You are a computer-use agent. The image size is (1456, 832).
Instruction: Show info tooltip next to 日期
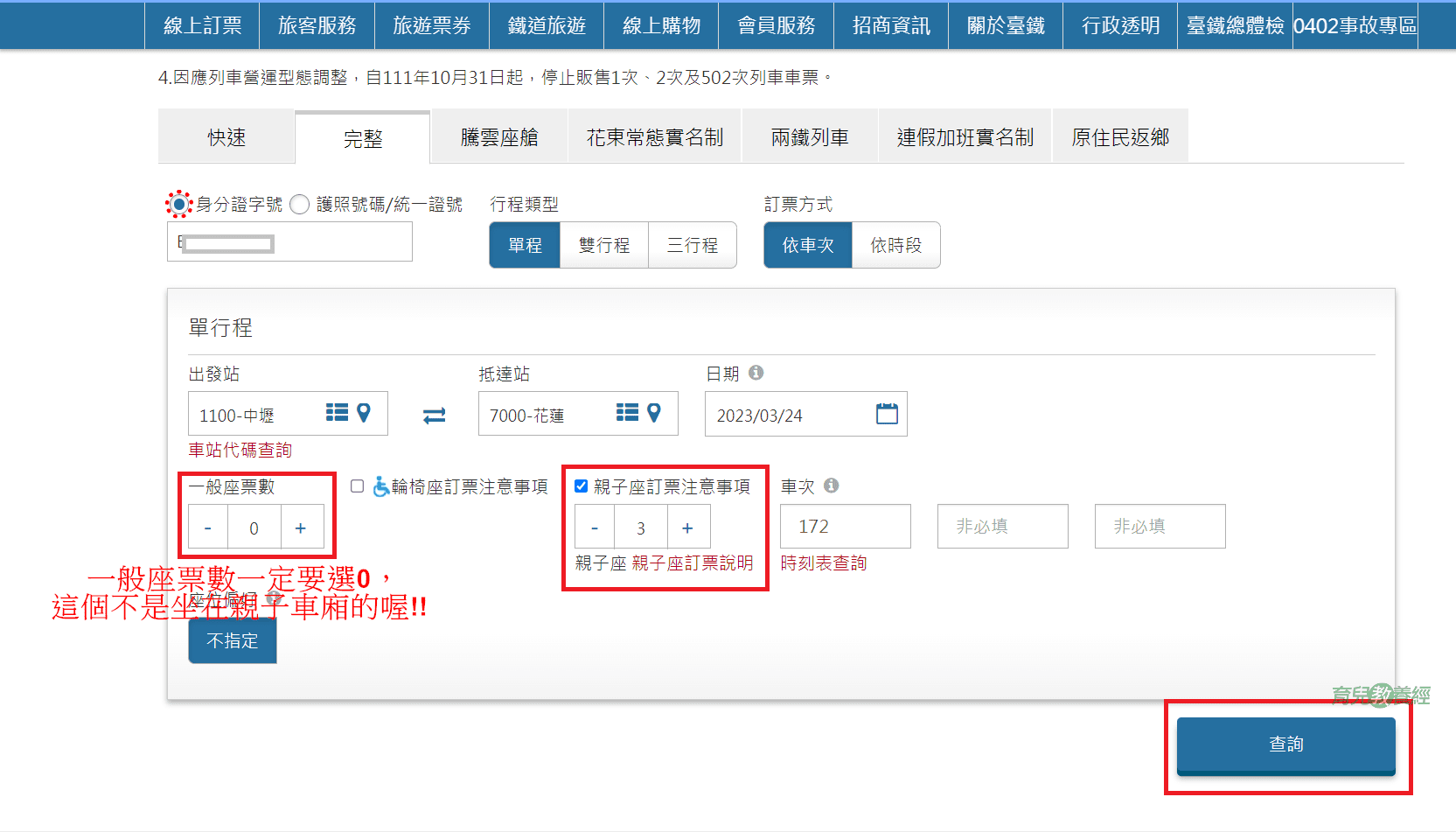click(756, 373)
